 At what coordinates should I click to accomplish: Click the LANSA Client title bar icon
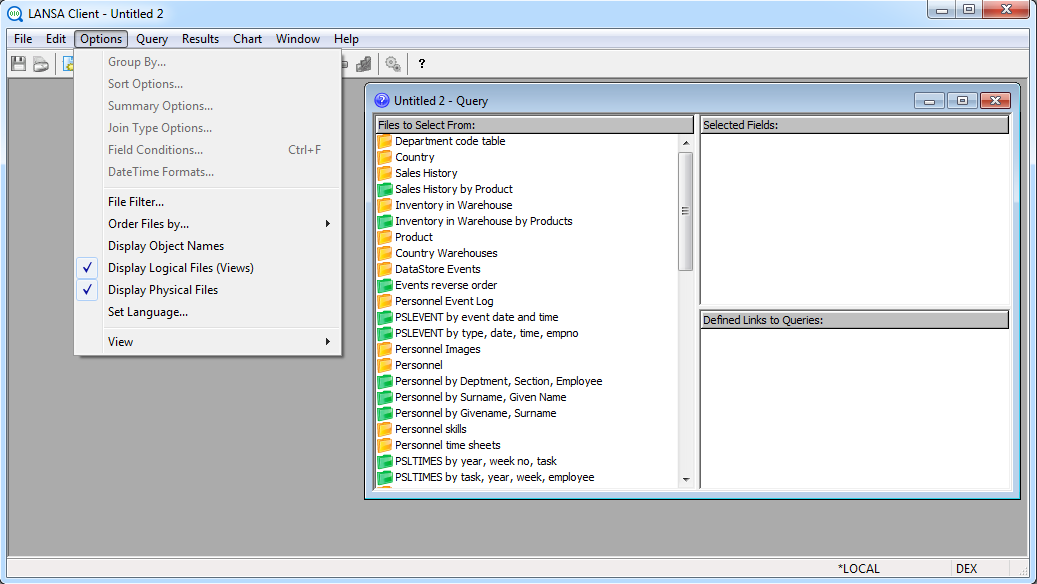click(x=15, y=13)
